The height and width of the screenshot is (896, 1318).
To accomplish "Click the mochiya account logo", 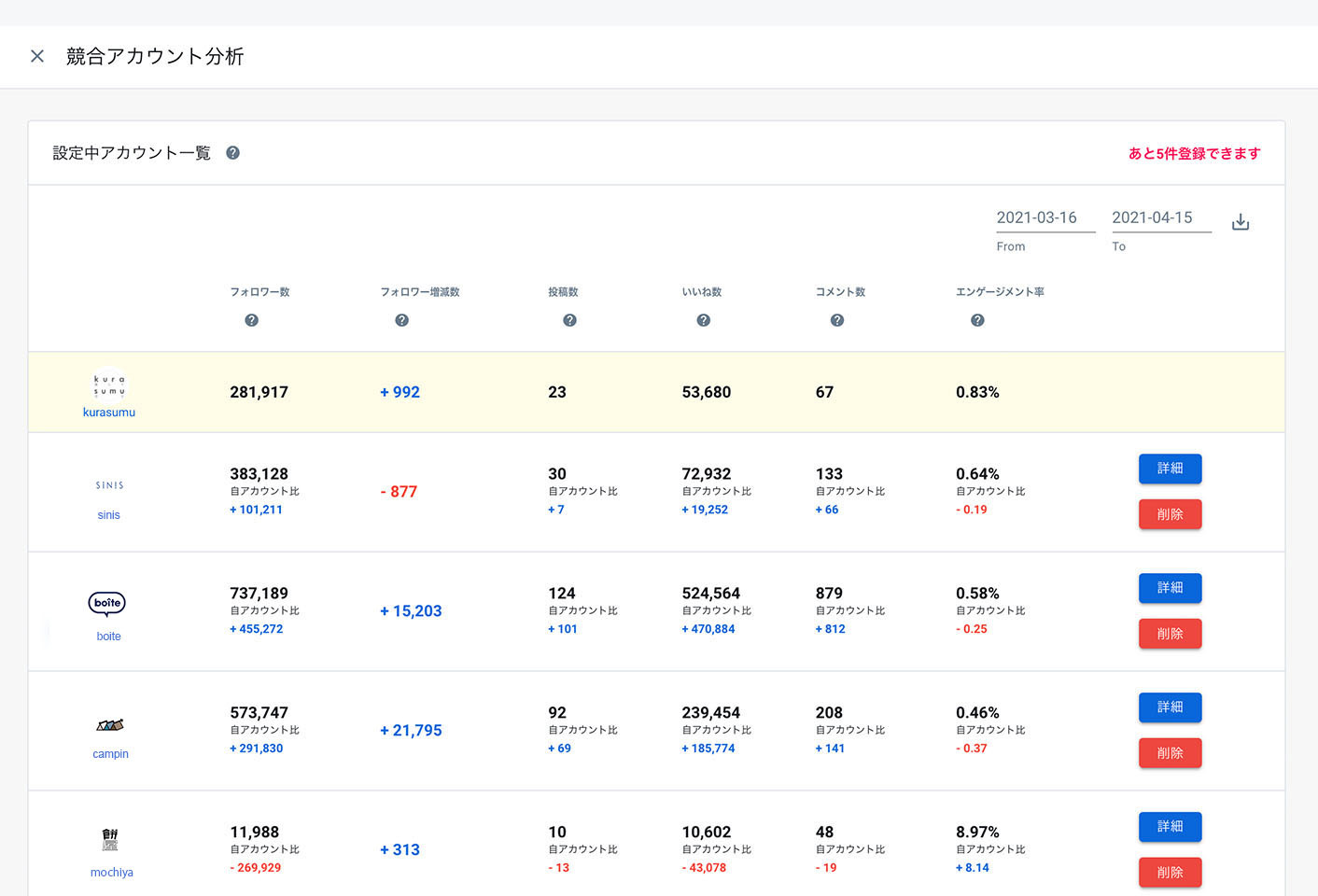I will [x=110, y=839].
